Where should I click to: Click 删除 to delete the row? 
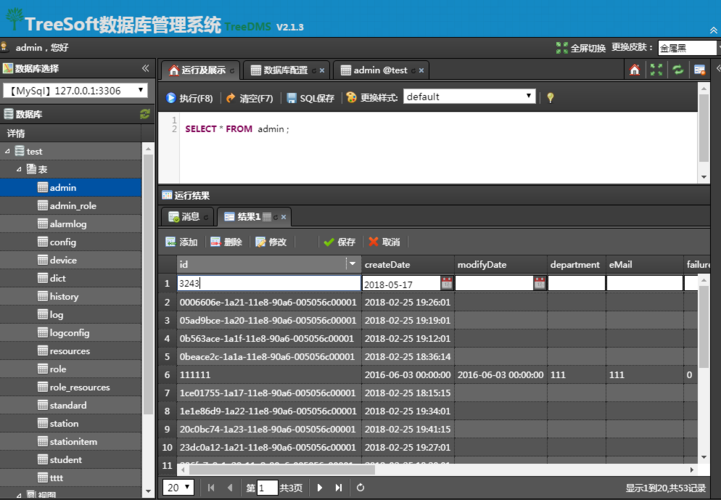(226, 242)
